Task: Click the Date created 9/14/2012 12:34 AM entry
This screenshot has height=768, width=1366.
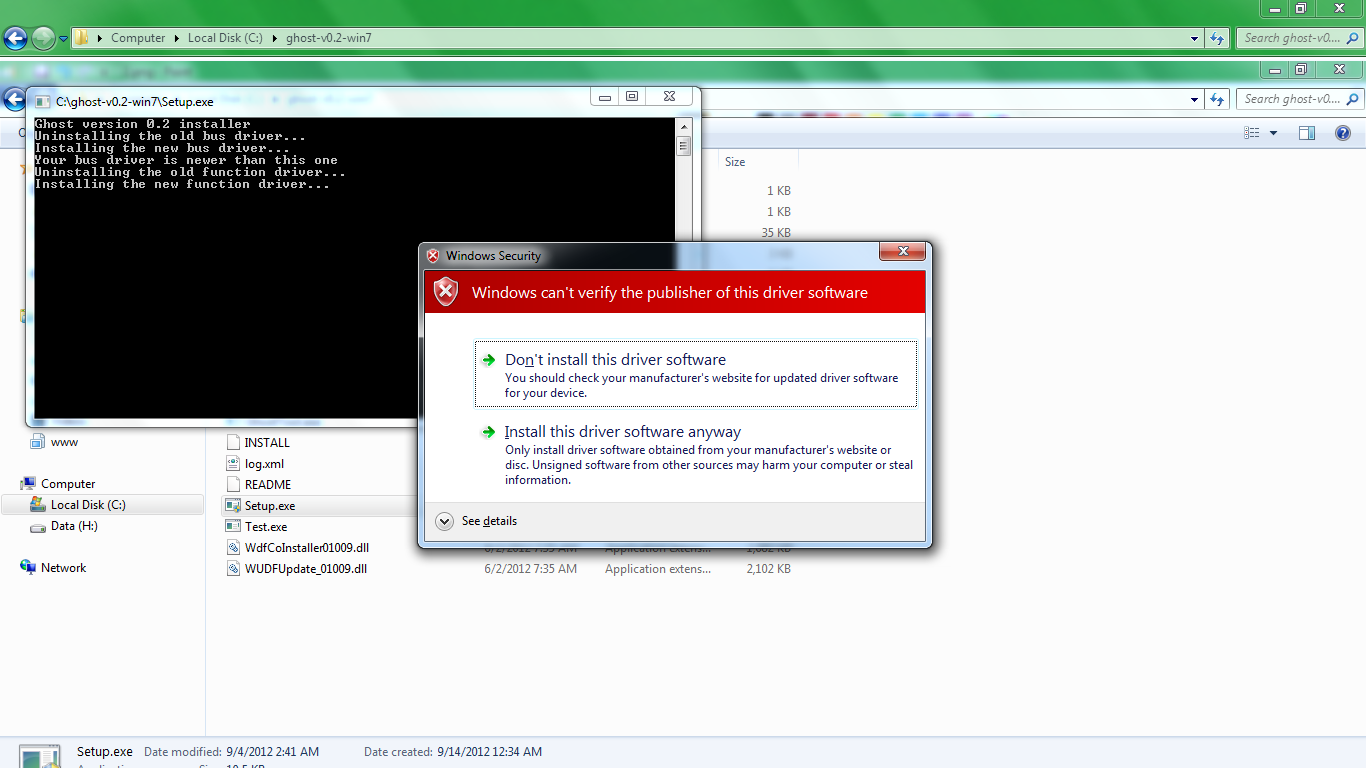Action: click(x=453, y=752)
